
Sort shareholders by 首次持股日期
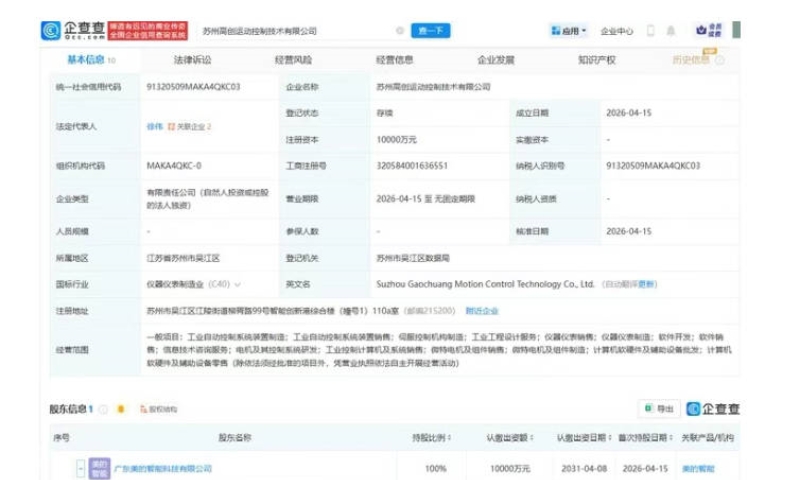(x=646, y=438)
